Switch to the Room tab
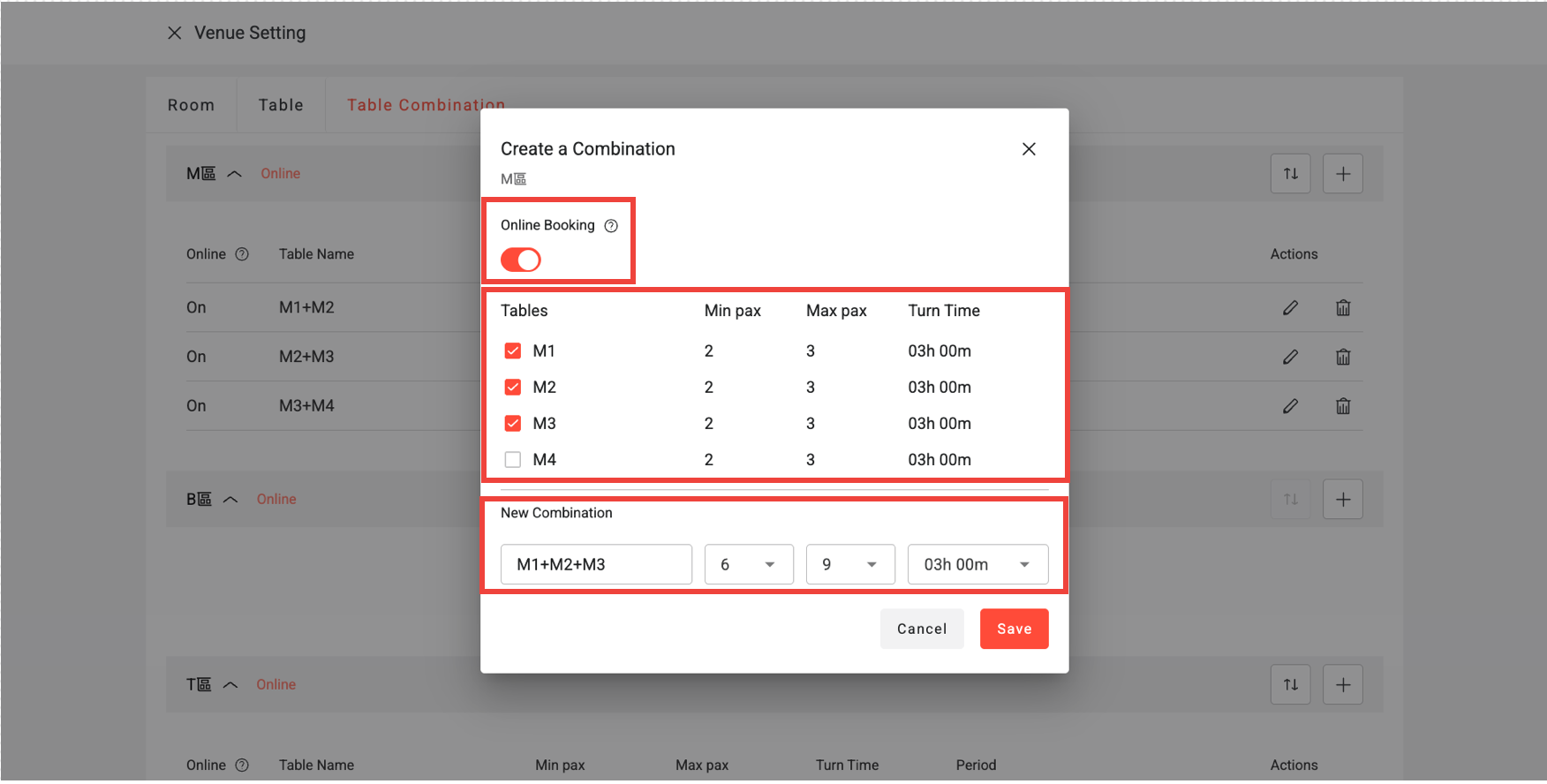1547x784 pixels. click(191, 105)
